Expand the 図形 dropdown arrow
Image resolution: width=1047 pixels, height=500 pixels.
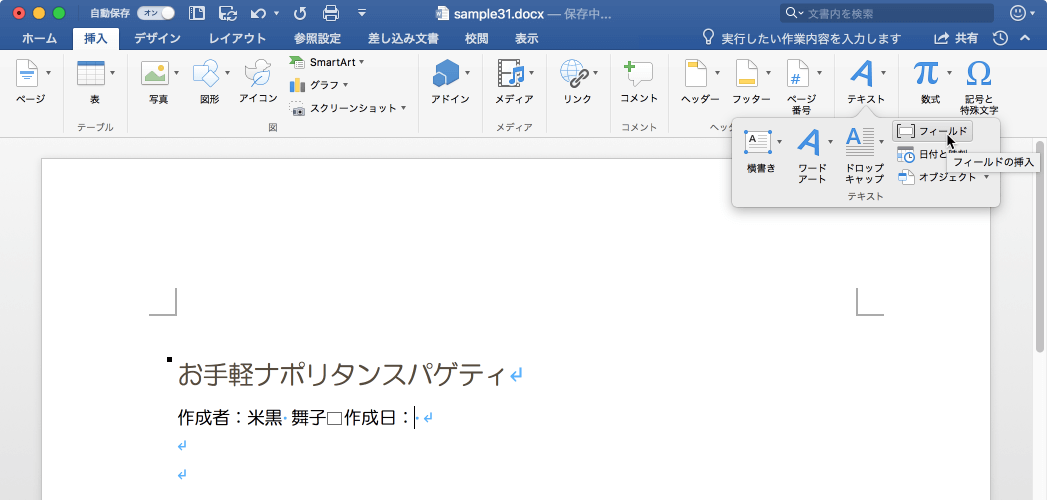(x=228, y=72)
